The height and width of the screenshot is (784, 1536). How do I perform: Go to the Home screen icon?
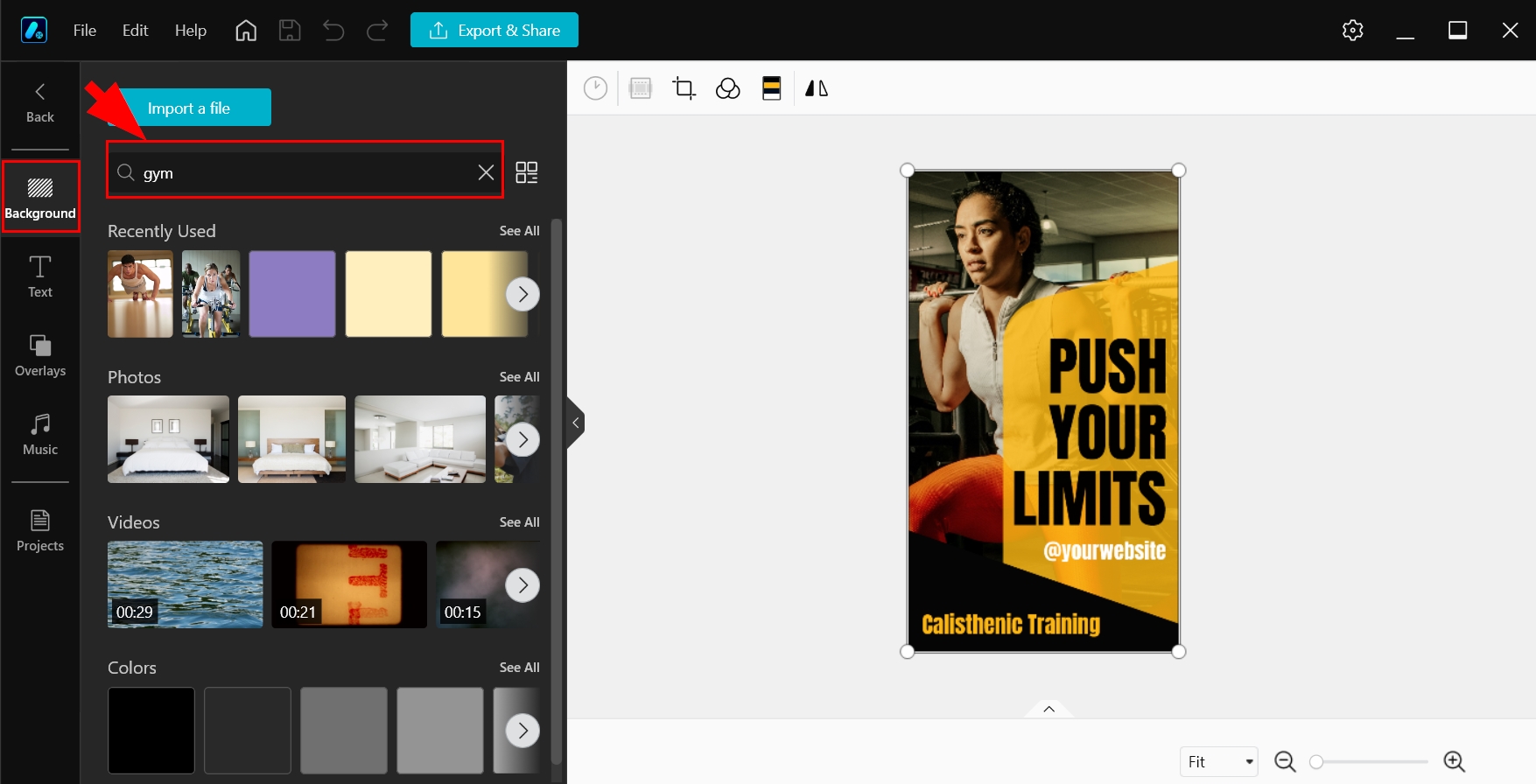tap(246, 31)
